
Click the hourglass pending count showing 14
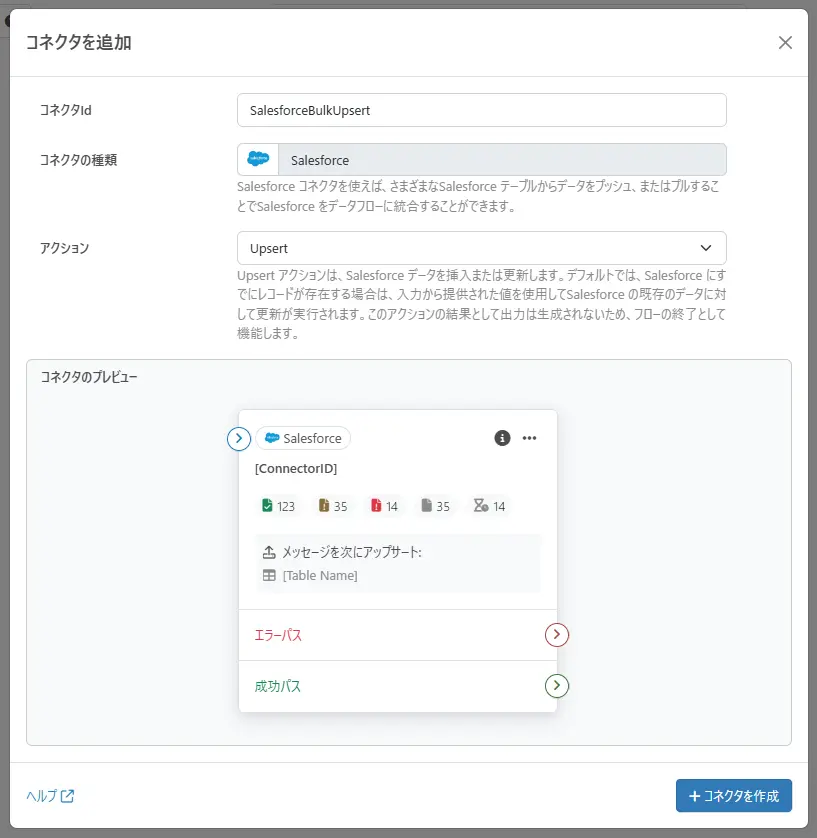click(x=489, y=505)
